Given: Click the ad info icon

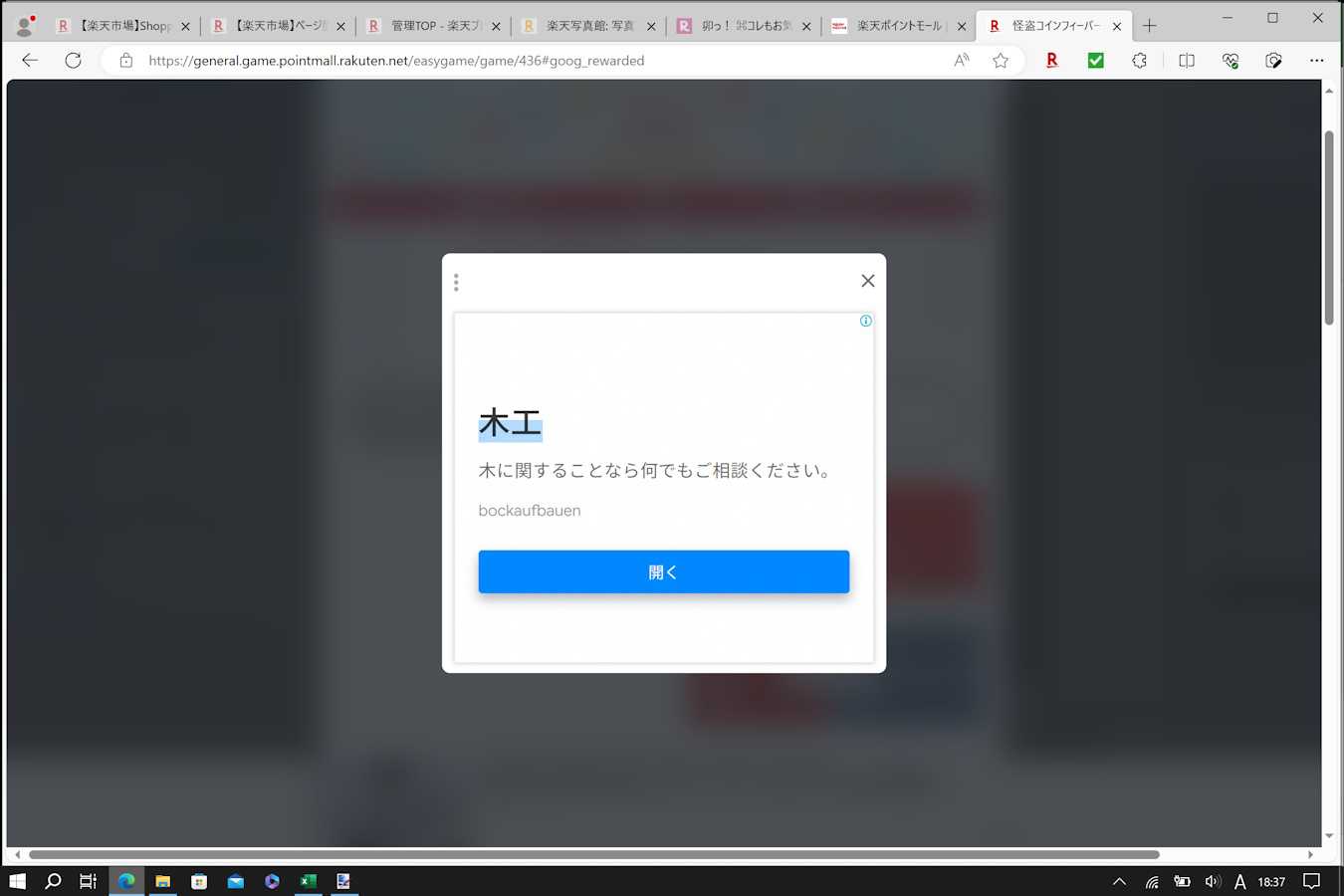Looking at the screenshot, I should tap(866, 321).
